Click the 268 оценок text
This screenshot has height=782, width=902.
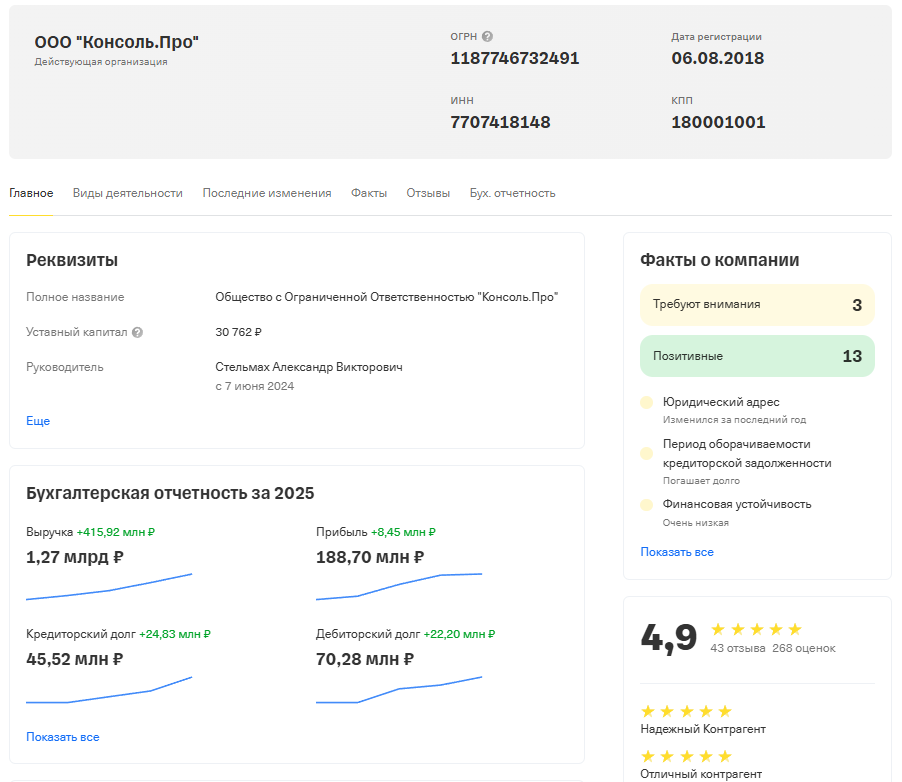(x=804, y=649)
